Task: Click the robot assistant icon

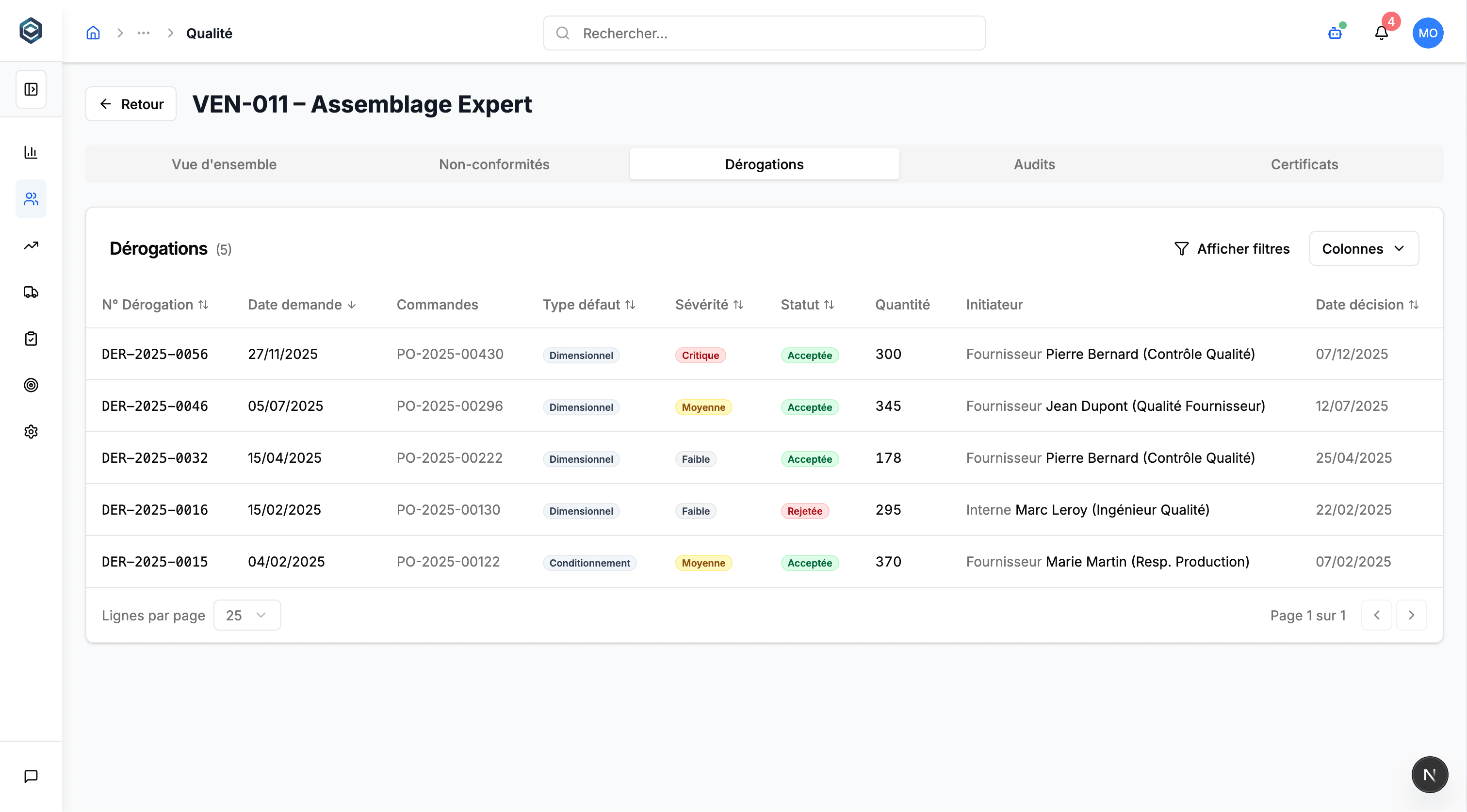Action: tap(1335, 33)
